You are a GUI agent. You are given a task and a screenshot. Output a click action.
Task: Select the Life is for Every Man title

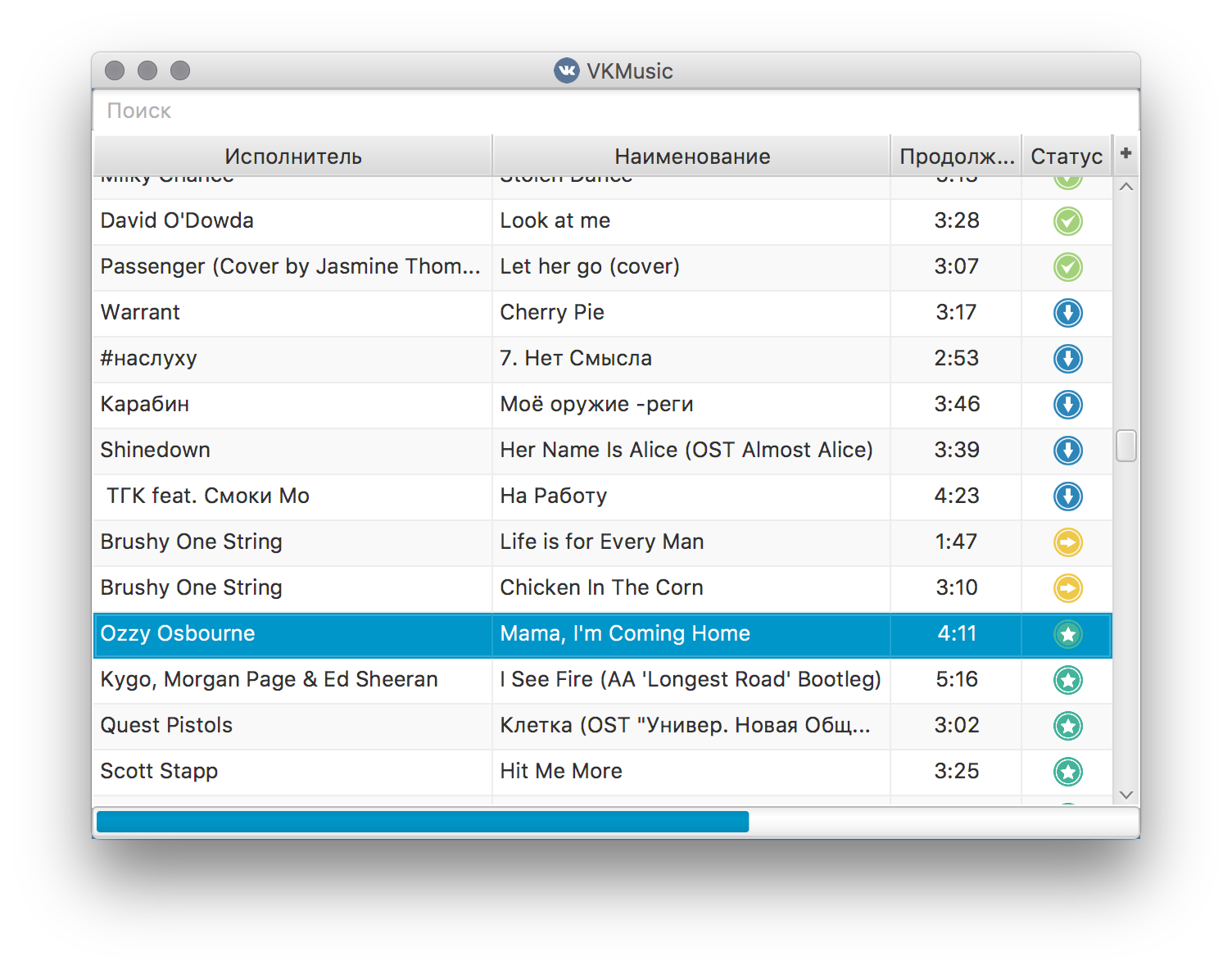click(691, 542)
